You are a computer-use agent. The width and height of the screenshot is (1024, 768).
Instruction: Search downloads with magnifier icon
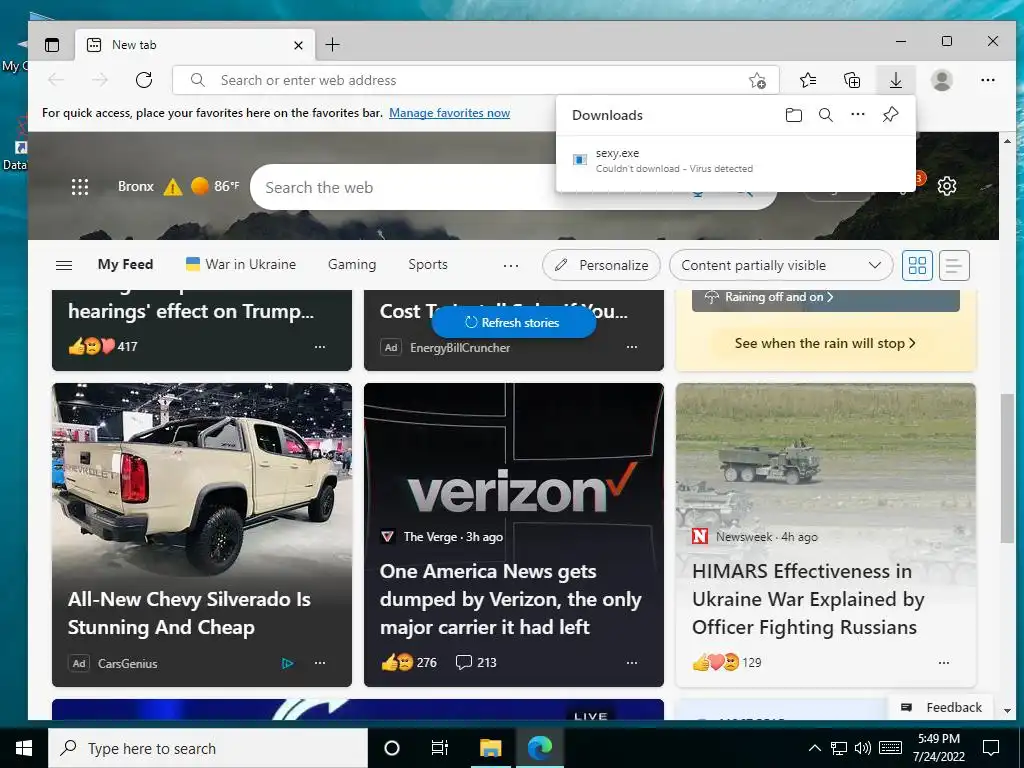coord(825,115)
